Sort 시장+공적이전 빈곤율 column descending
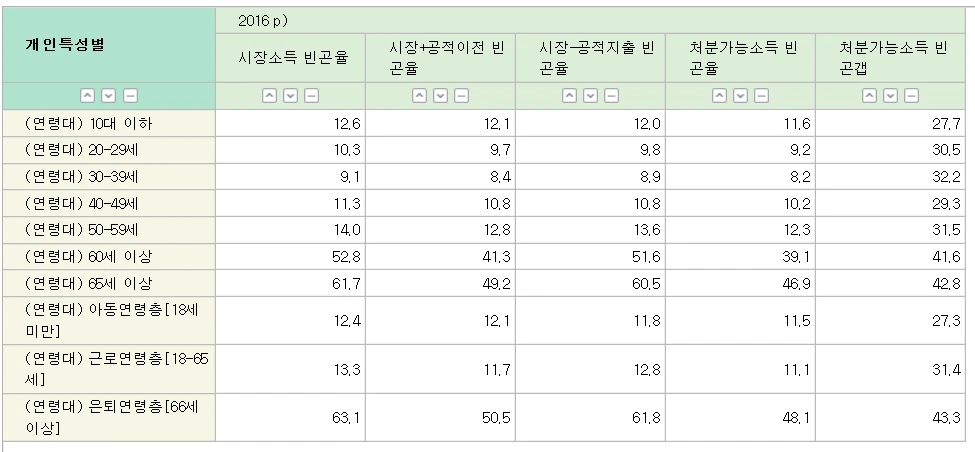 [x=441, y=96]
